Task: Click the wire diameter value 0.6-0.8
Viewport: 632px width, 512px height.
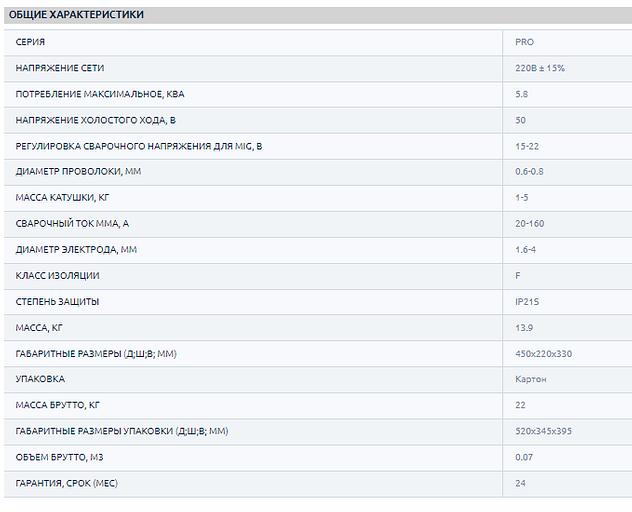Action: pyautogui.click(x=530, y=172)
